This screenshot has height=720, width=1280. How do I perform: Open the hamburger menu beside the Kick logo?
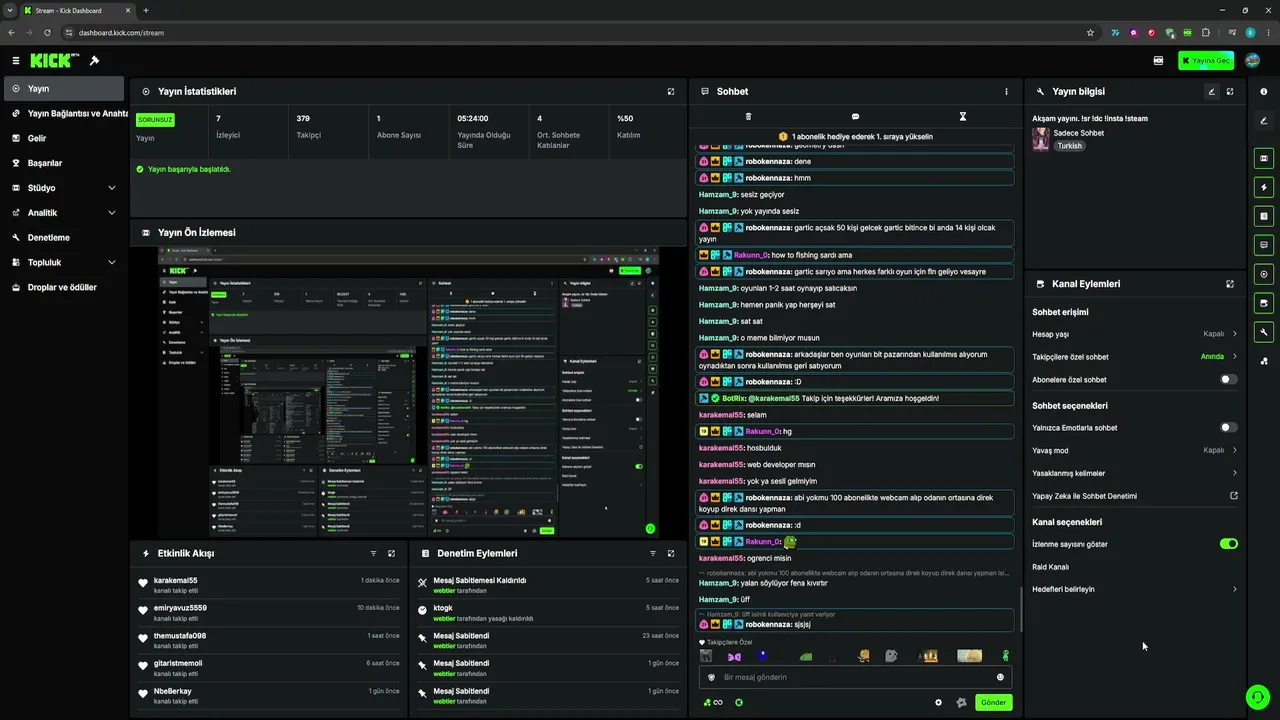click(16, 61)
